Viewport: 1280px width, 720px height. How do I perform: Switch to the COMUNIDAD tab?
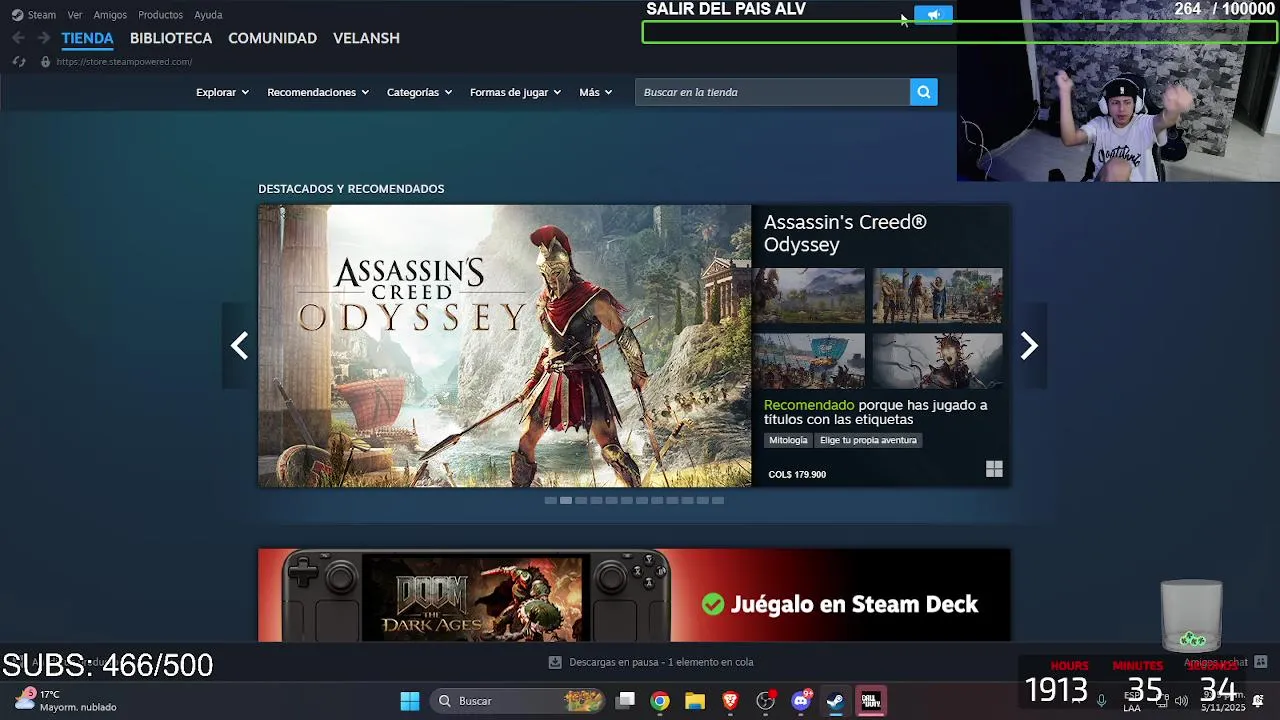coord(272,38)
